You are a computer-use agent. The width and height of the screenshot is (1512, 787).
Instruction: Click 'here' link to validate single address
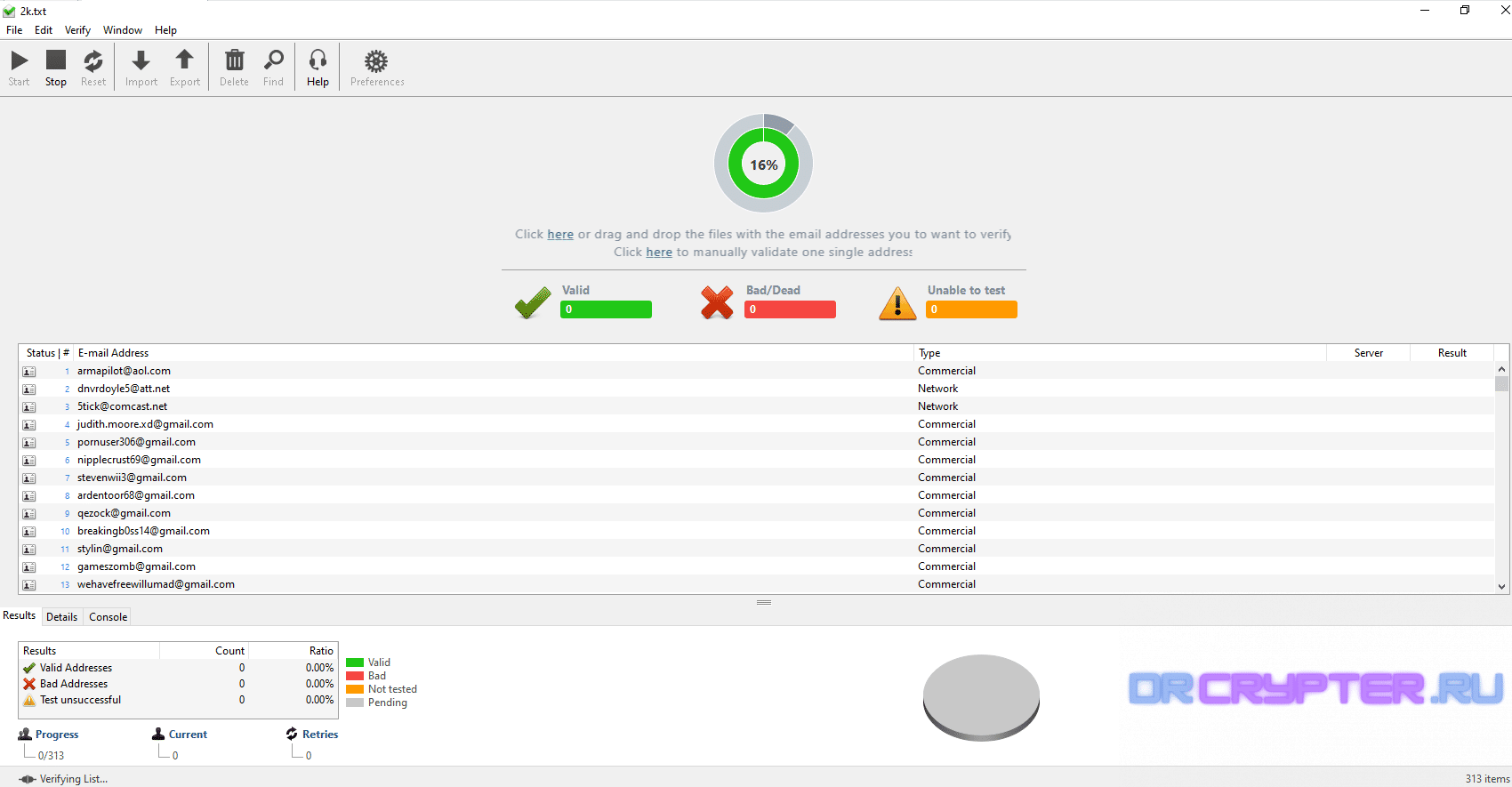click(x=659, y=253)
